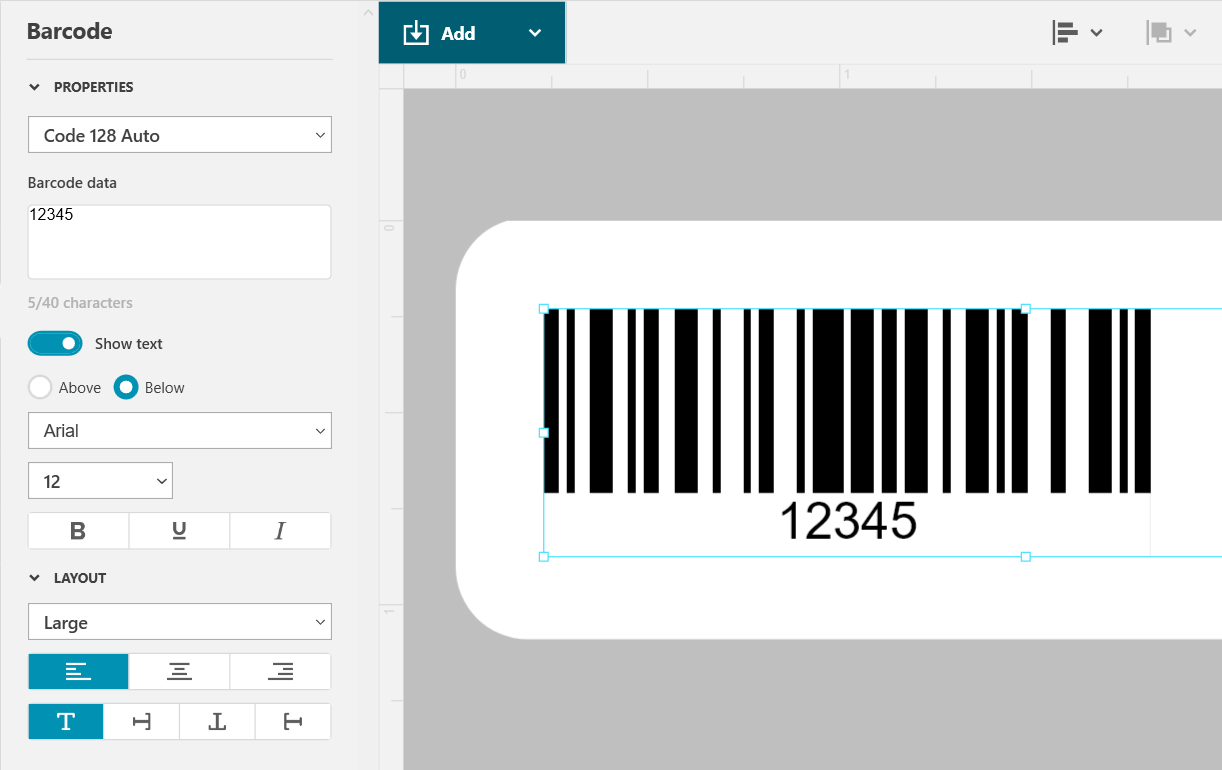The width and height of the screenshot is (1222, 770).
Task: Click the top-left barcode resize handle
Action: coord(544,309)
